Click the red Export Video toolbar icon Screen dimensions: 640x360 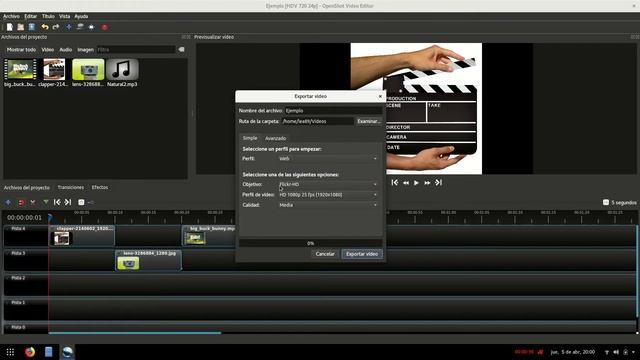[104, 27]
